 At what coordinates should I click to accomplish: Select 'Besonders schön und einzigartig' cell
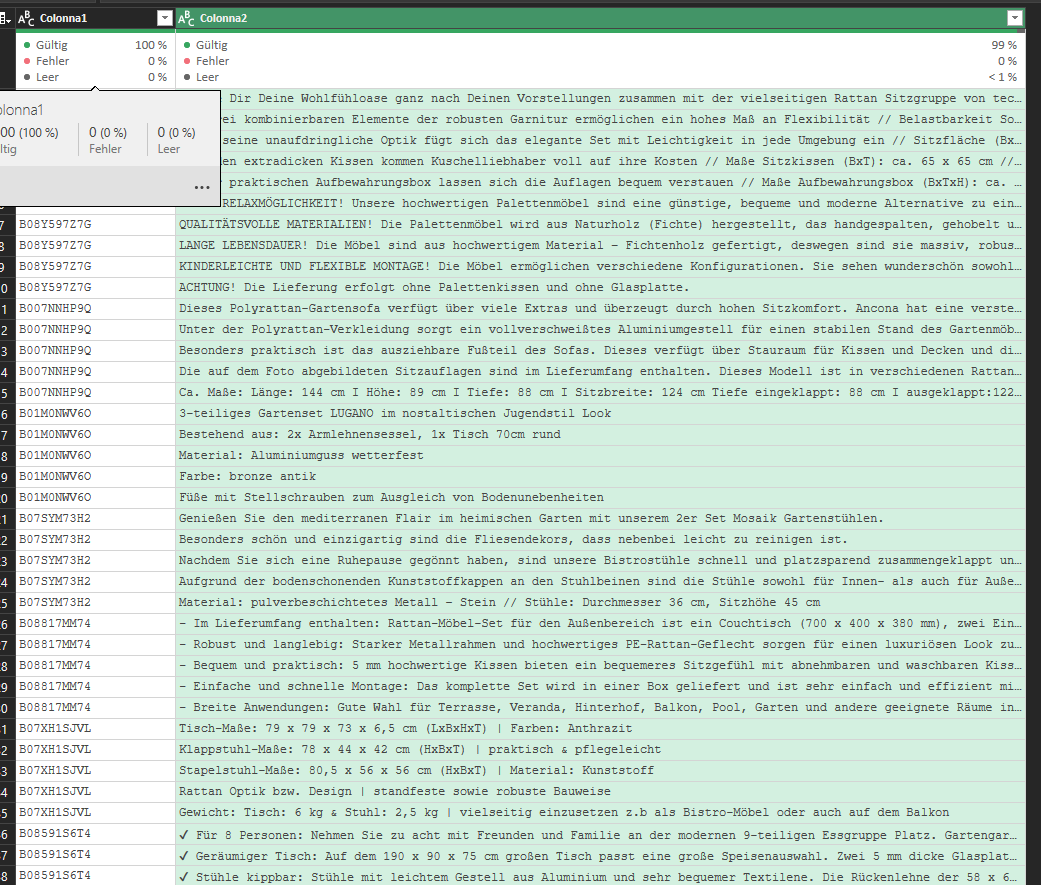coord(600,540)
